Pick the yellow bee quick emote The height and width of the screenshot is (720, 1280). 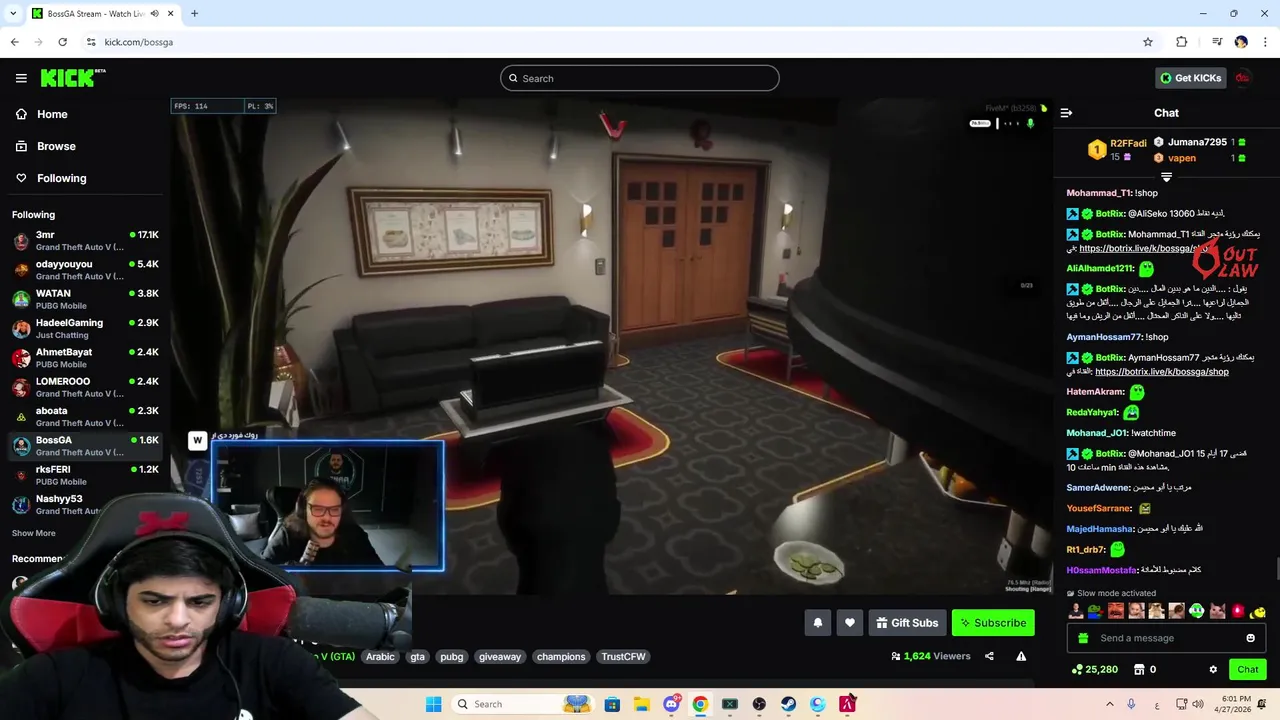click(1258, 611)
